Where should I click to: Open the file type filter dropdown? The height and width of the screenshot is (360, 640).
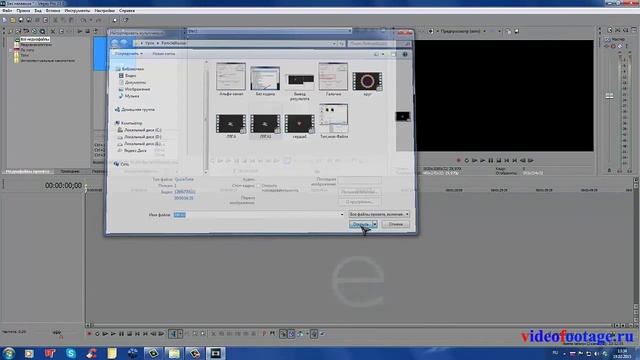(x=379, y=214)
